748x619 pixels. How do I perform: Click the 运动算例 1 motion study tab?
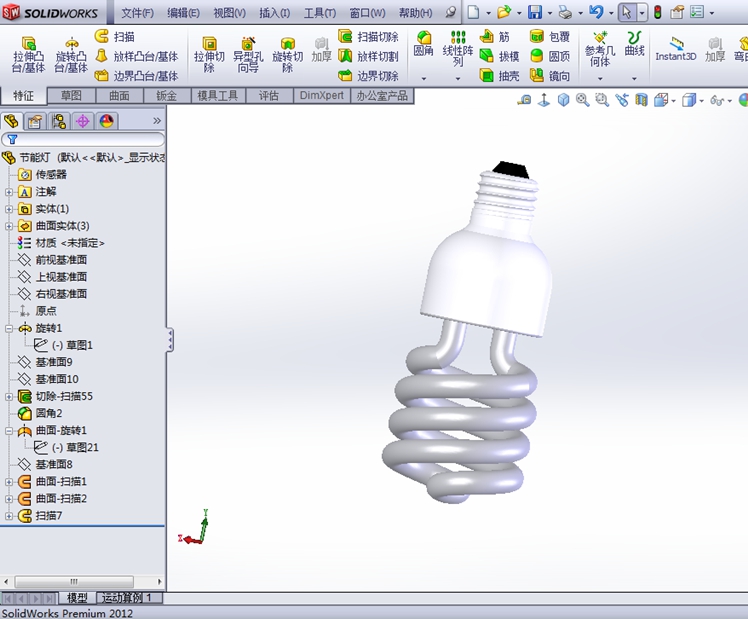pos(127,598)
